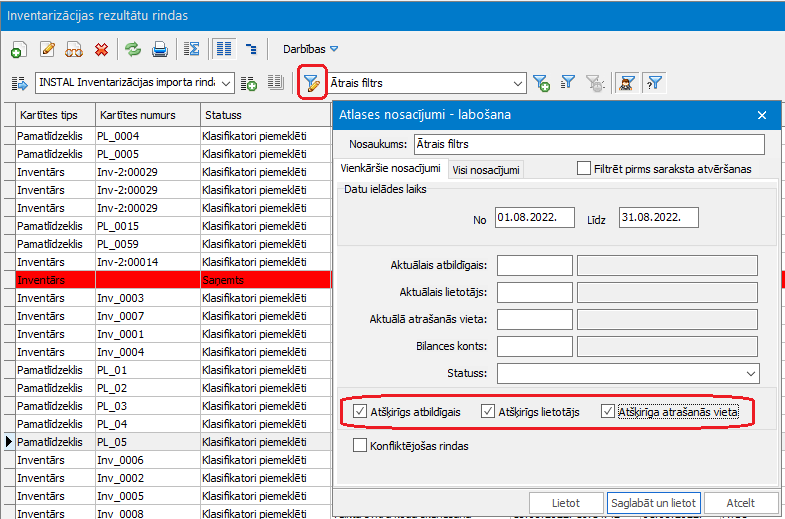Screen dimensions: 785x519
Task: Switch to the Visi nosacījumi tab
Action: tap(486, 170)
